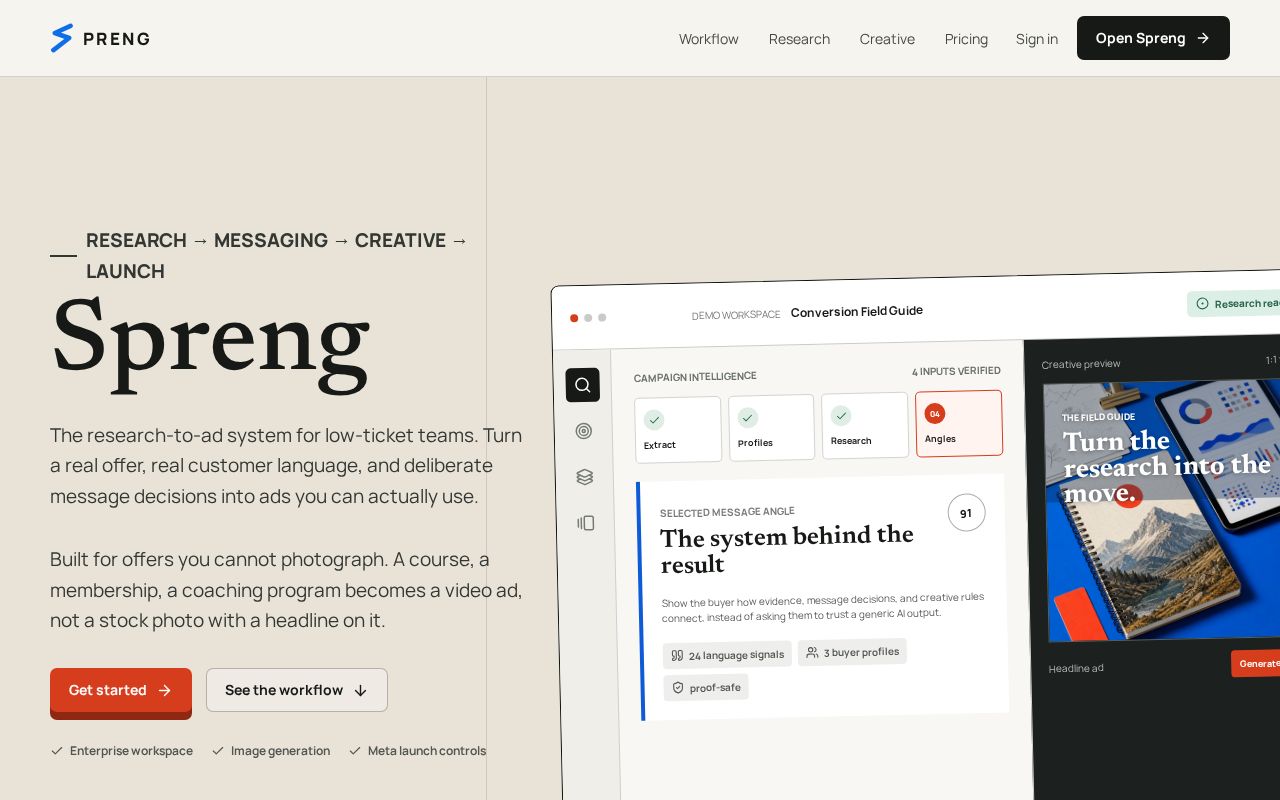Viewport: 1280px width, 800px height.
Task: Select the columns icon in demo sidebar
Action: (x=586, y=523)
